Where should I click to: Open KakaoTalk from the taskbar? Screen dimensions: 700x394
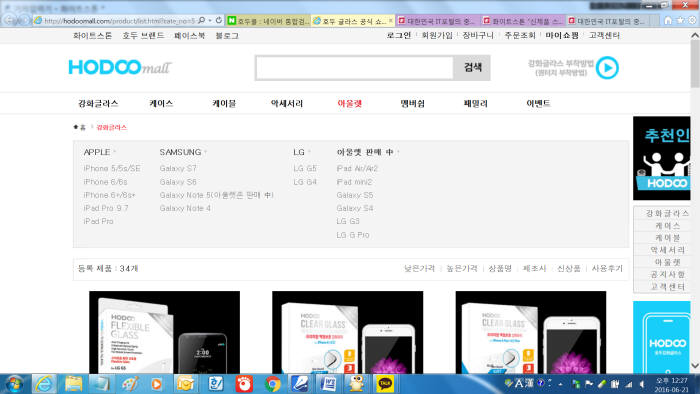[385, 384]
